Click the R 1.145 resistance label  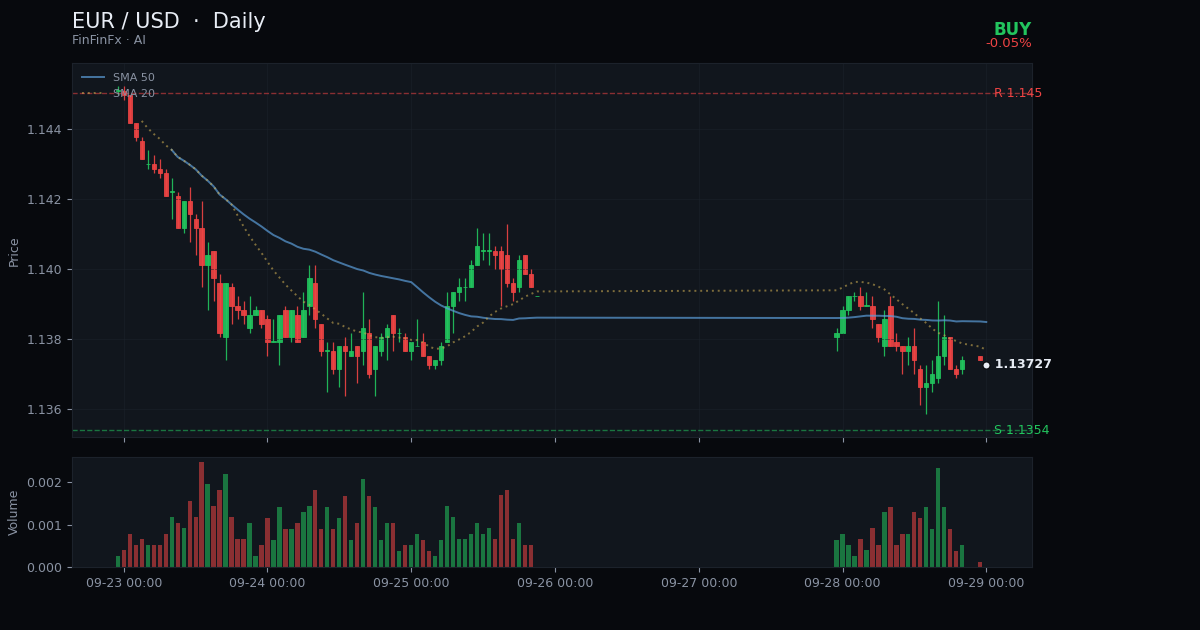1018,93
